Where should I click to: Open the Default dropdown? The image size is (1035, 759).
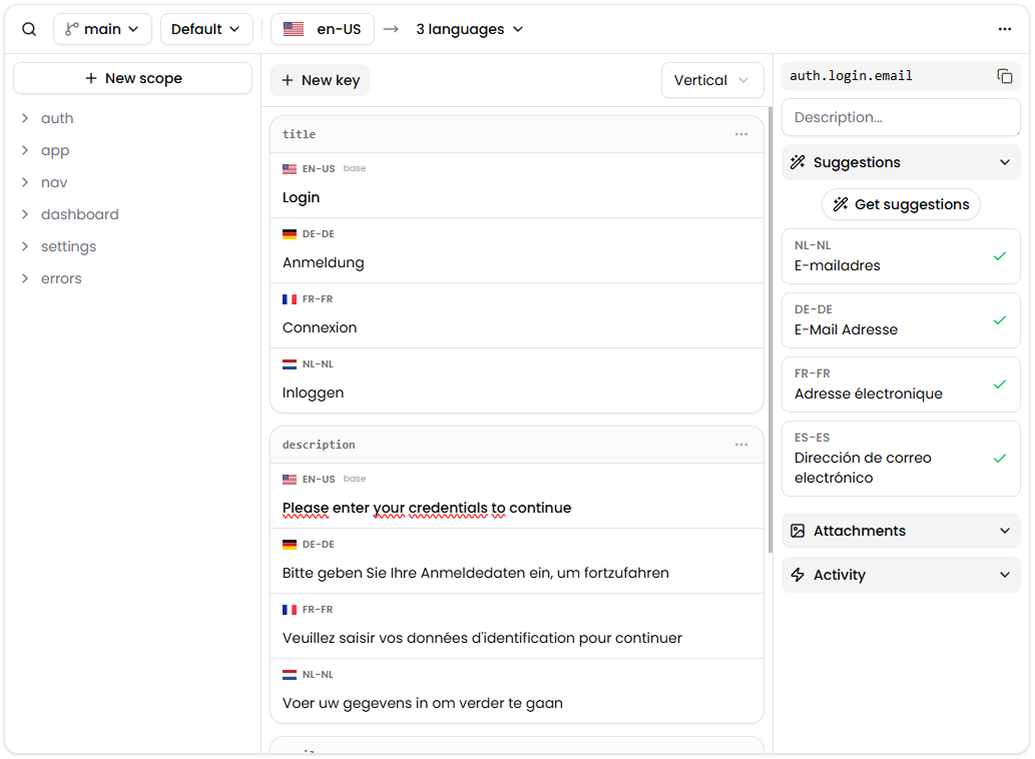tap(206, 29)
